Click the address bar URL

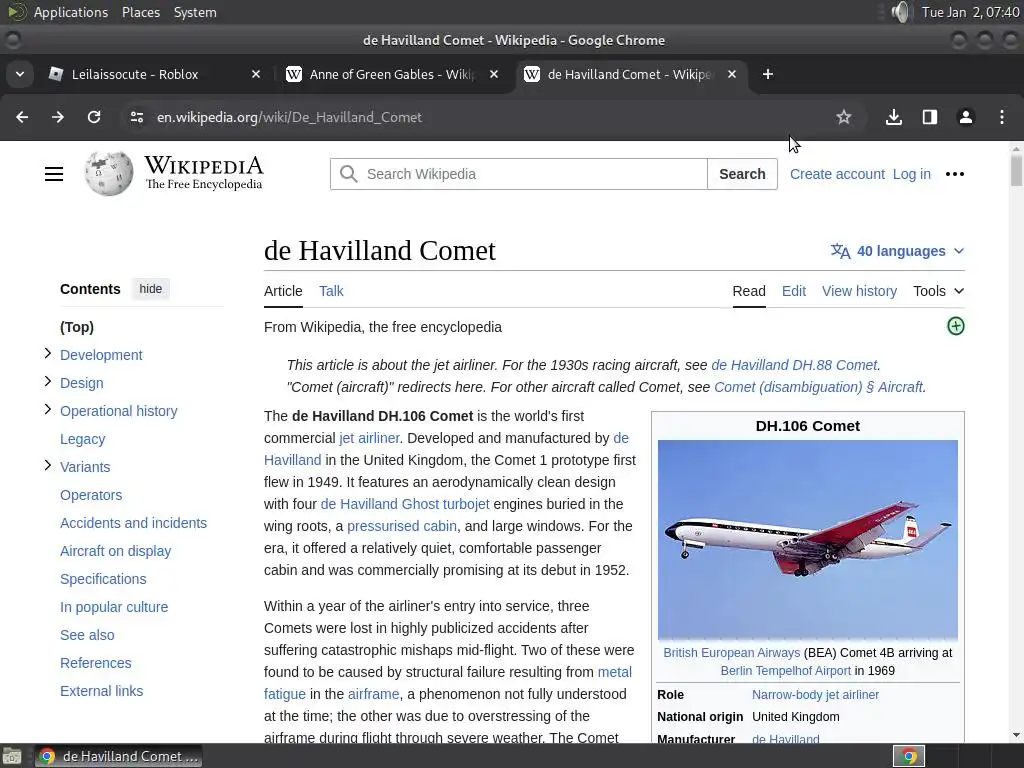click(289, 118)
